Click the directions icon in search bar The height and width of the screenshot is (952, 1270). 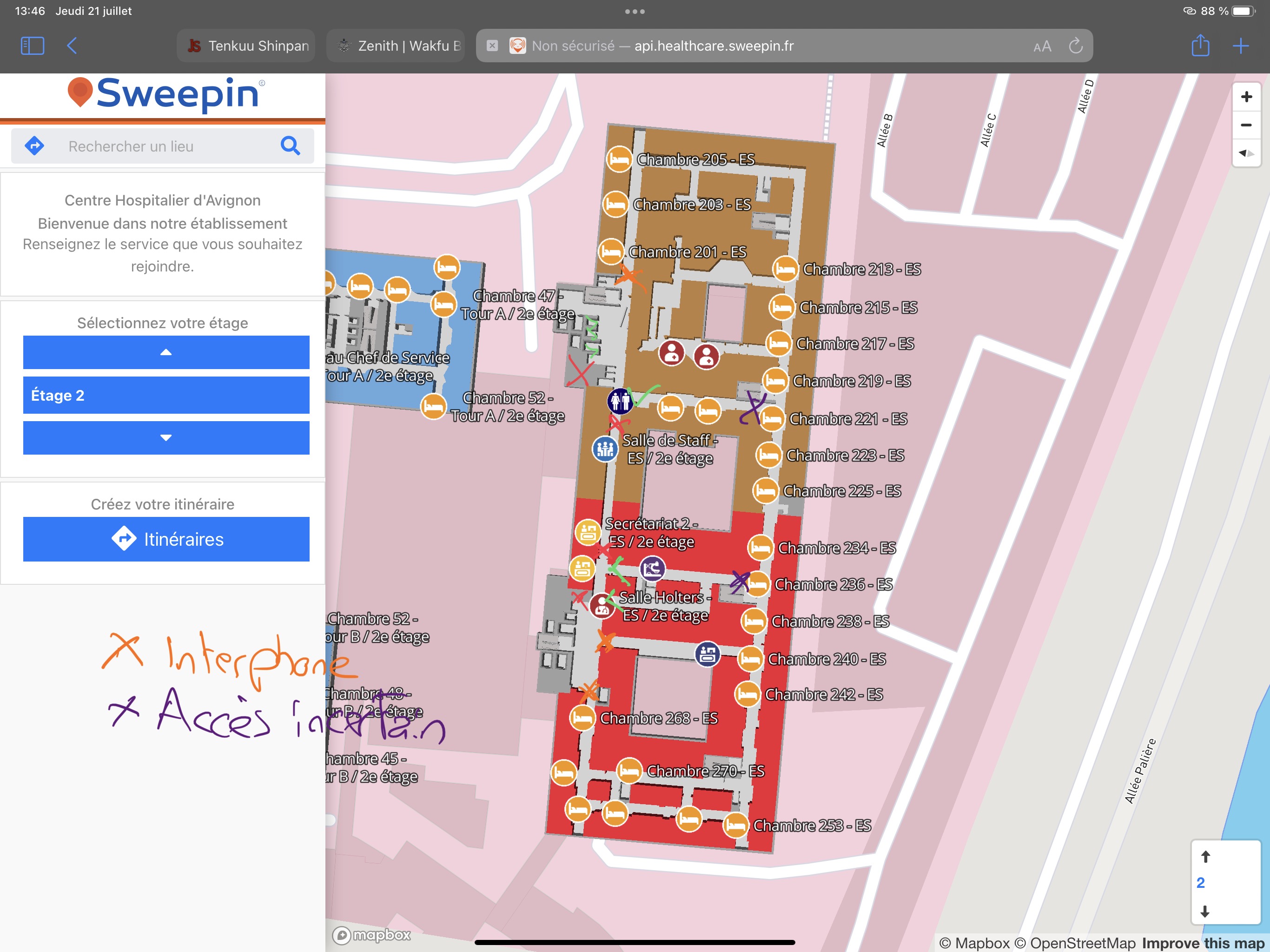click(x=34, y=146)
